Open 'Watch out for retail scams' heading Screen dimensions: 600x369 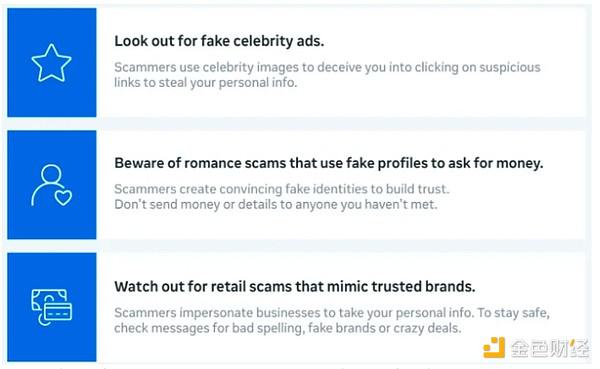[294, 286]
